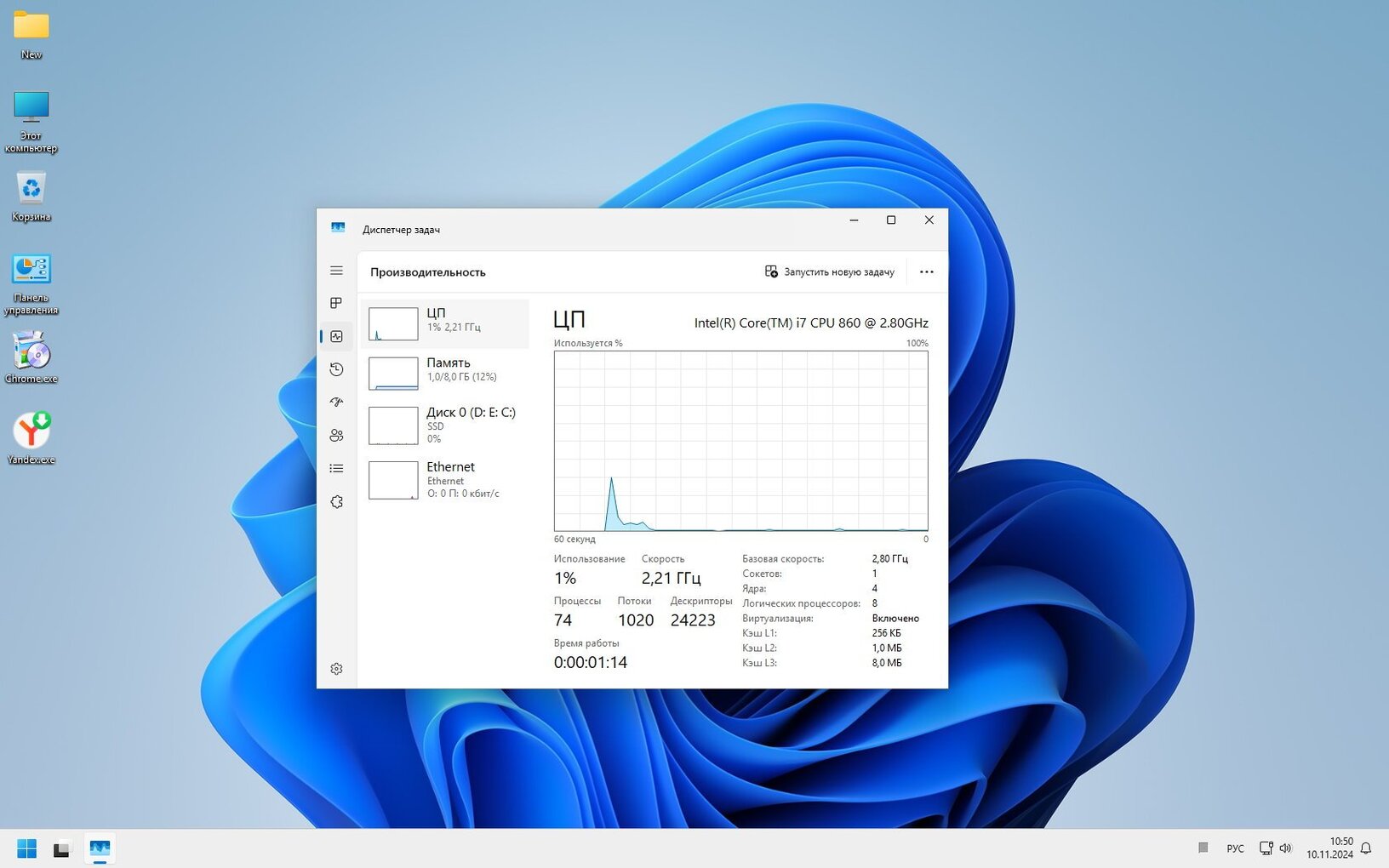Open the Task Manager hamburger navigation menu
The width and height of the screenshot is (1389, 868).
336,271
